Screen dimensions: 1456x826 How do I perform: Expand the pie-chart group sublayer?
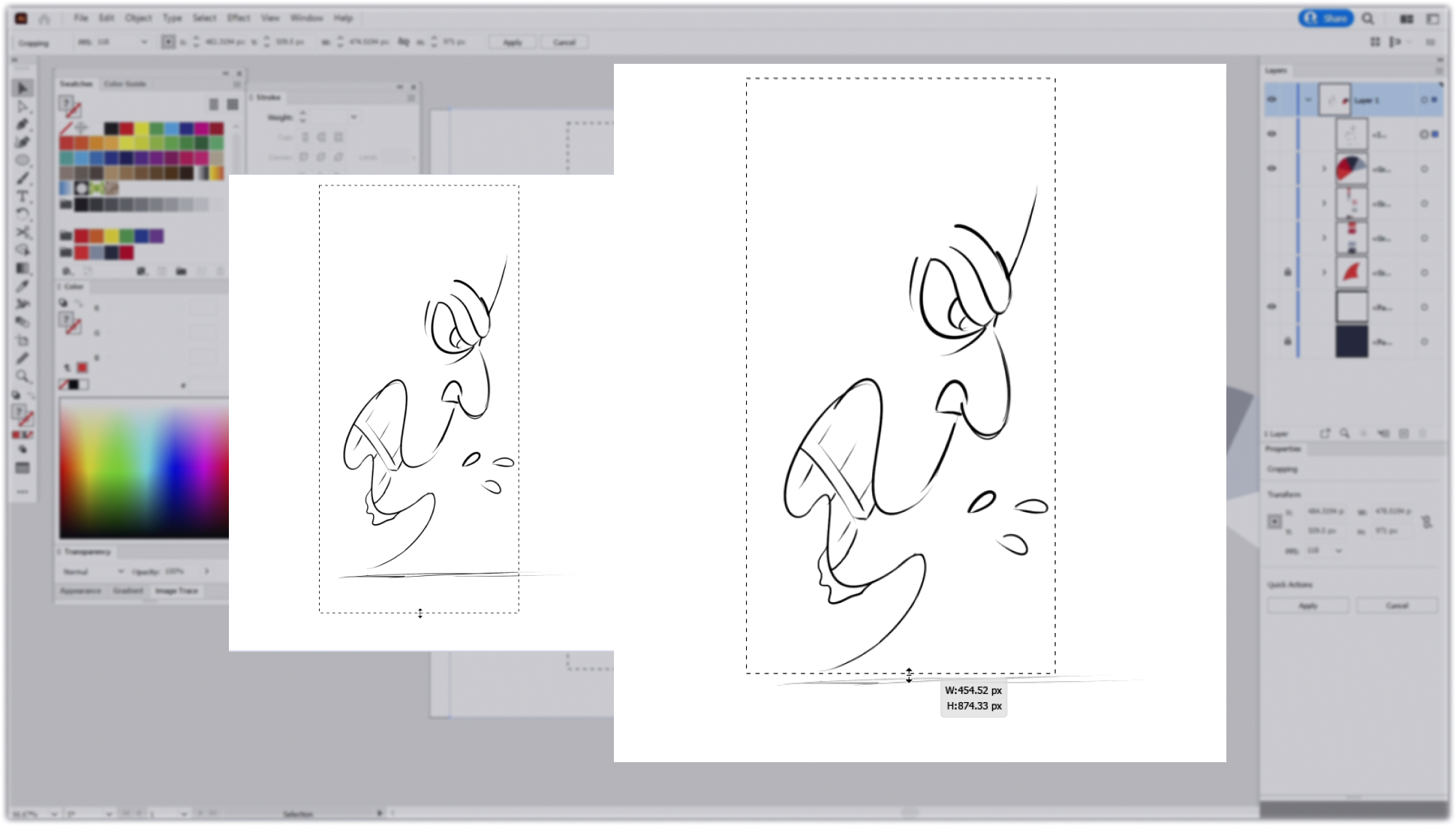pos(1324,169)
